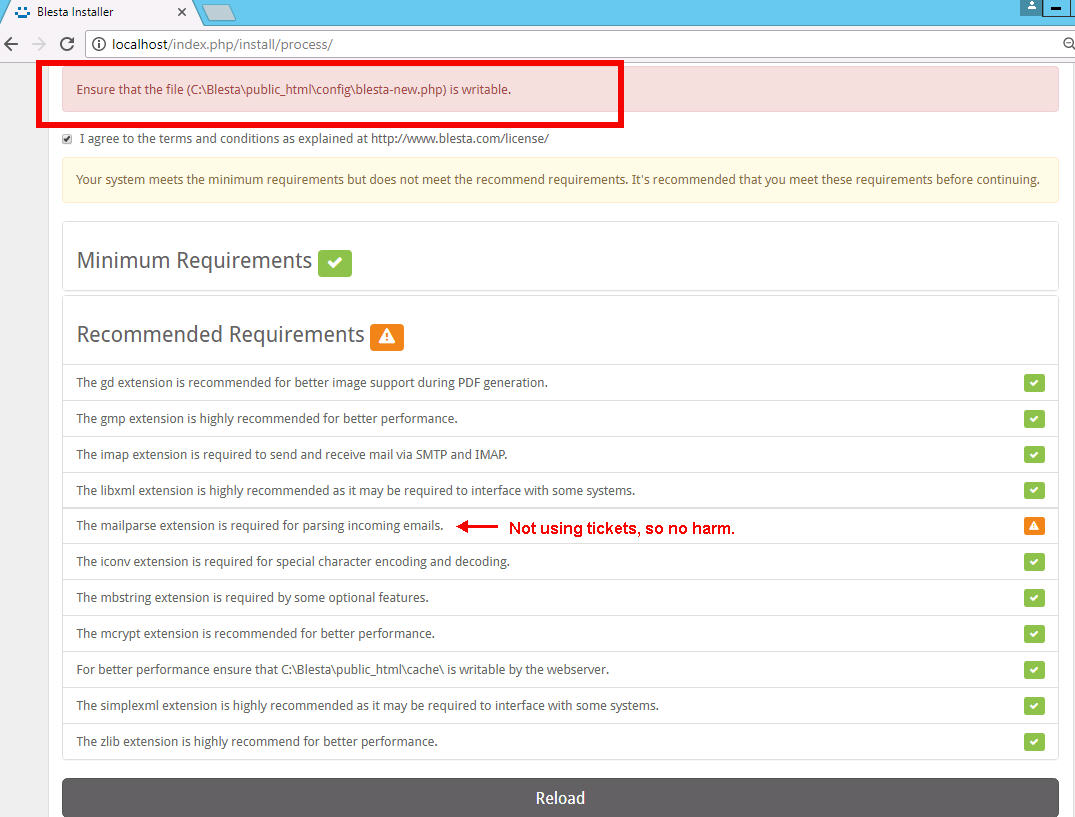Click the mcrypt extension requirement text

pos(255,634)
